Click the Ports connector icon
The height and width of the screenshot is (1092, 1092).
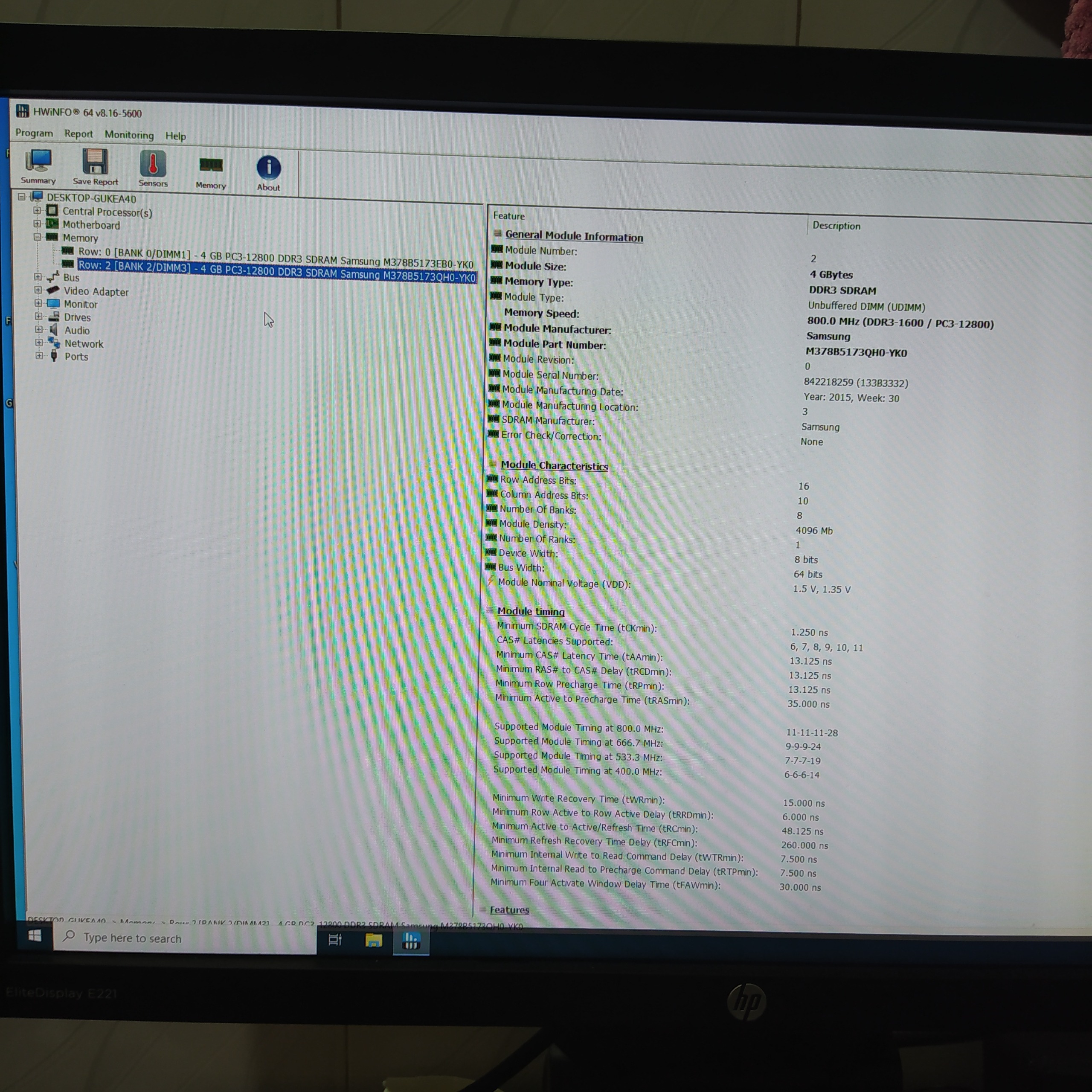coord(54,355)
